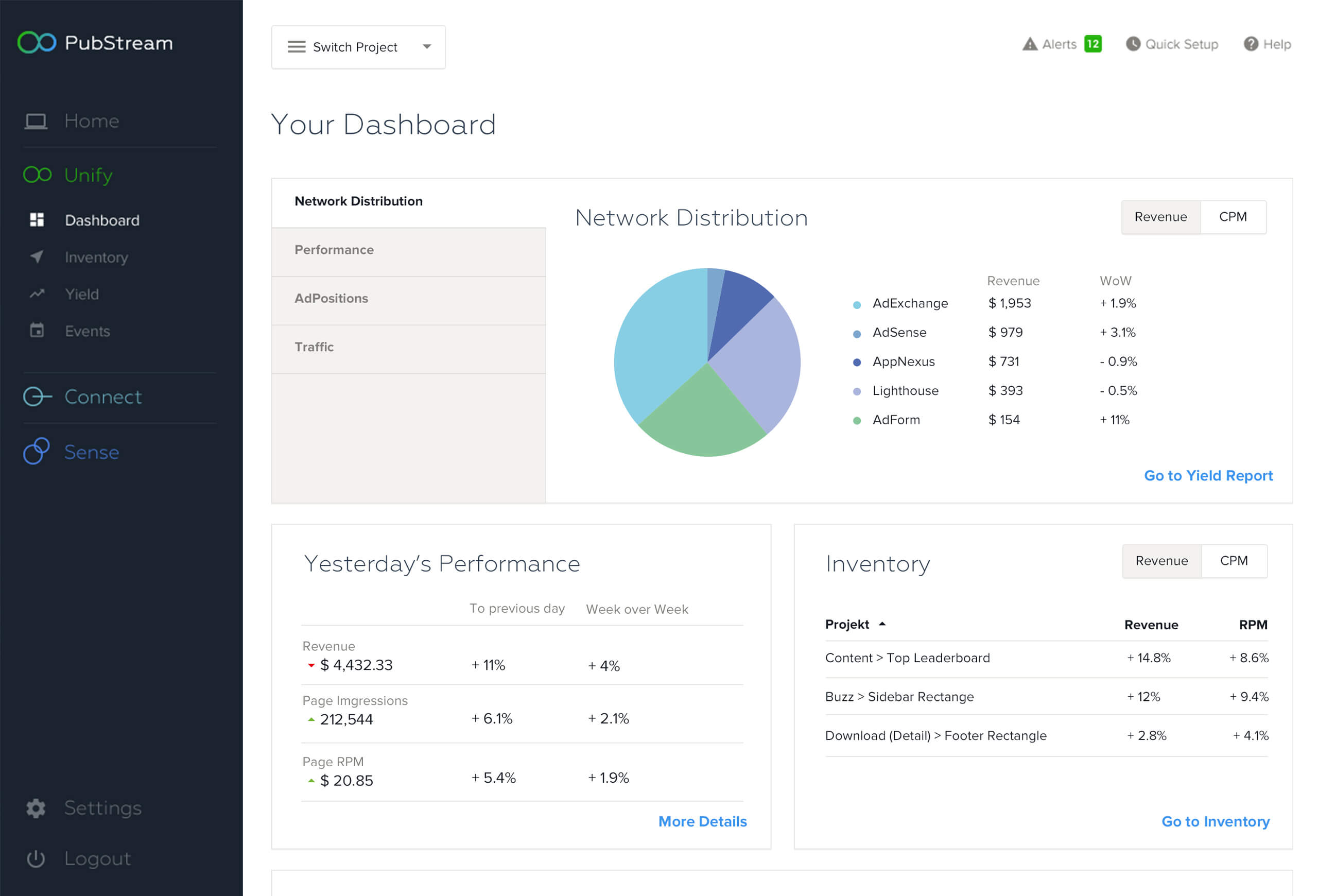Click the Settings gear icon
The image size is (1318, 896).
[36, 808]
